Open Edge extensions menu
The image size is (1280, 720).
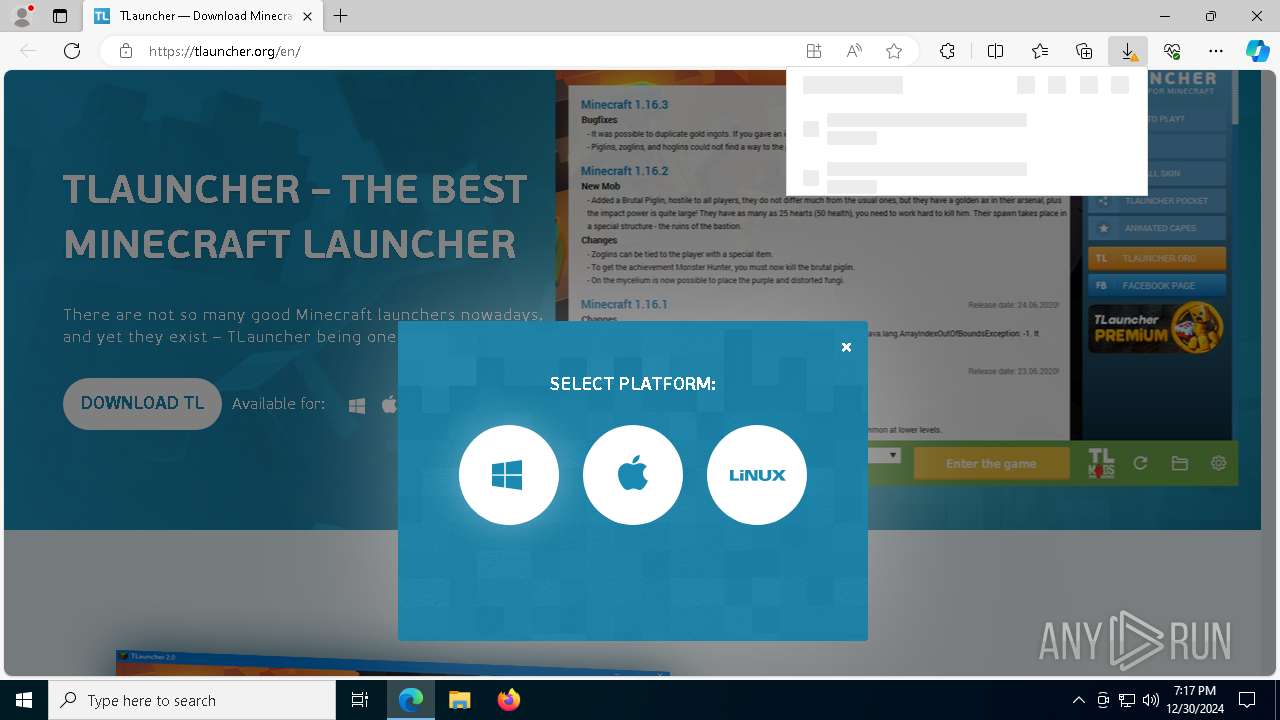(947, 51)
